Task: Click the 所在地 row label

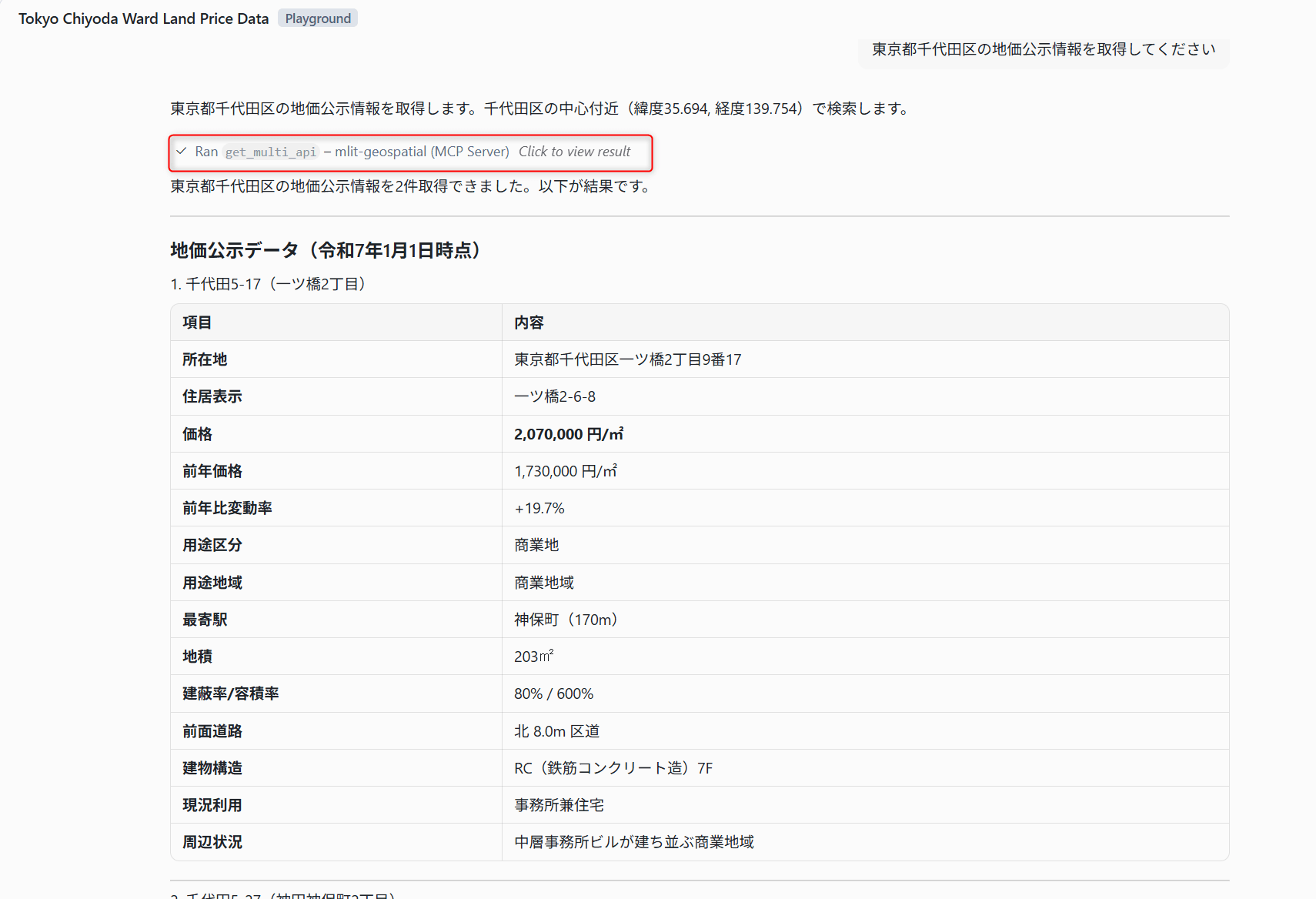Action: (x=205, y=359)
